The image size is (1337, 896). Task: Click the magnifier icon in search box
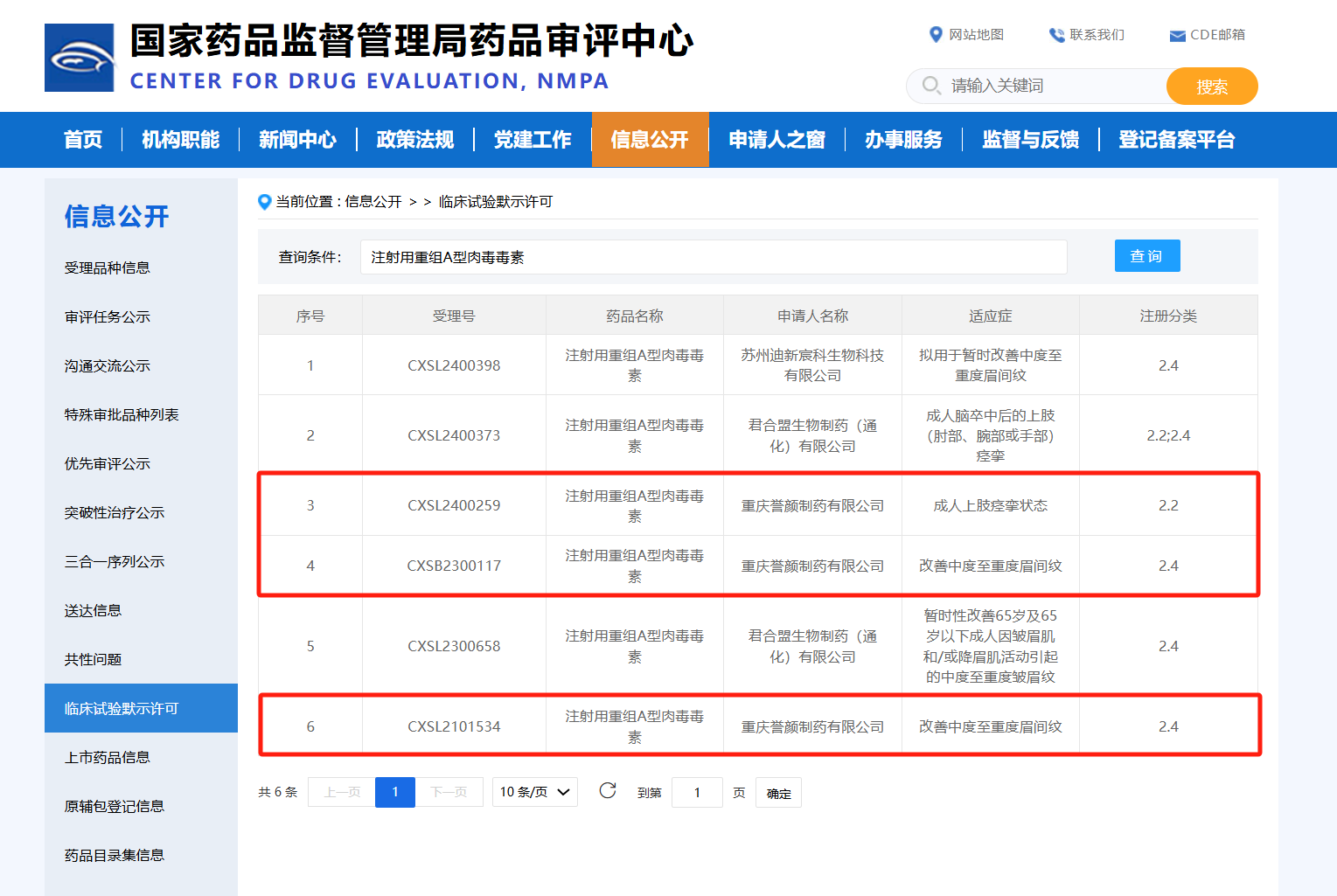pos(932,86)
